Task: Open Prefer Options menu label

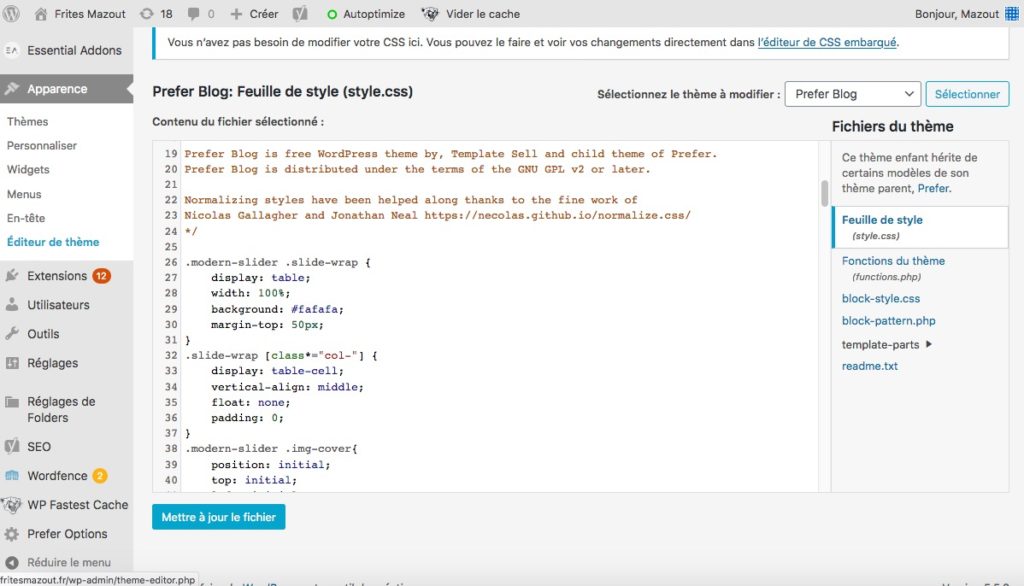Action: pyautogui.click(x=67, y=534)
